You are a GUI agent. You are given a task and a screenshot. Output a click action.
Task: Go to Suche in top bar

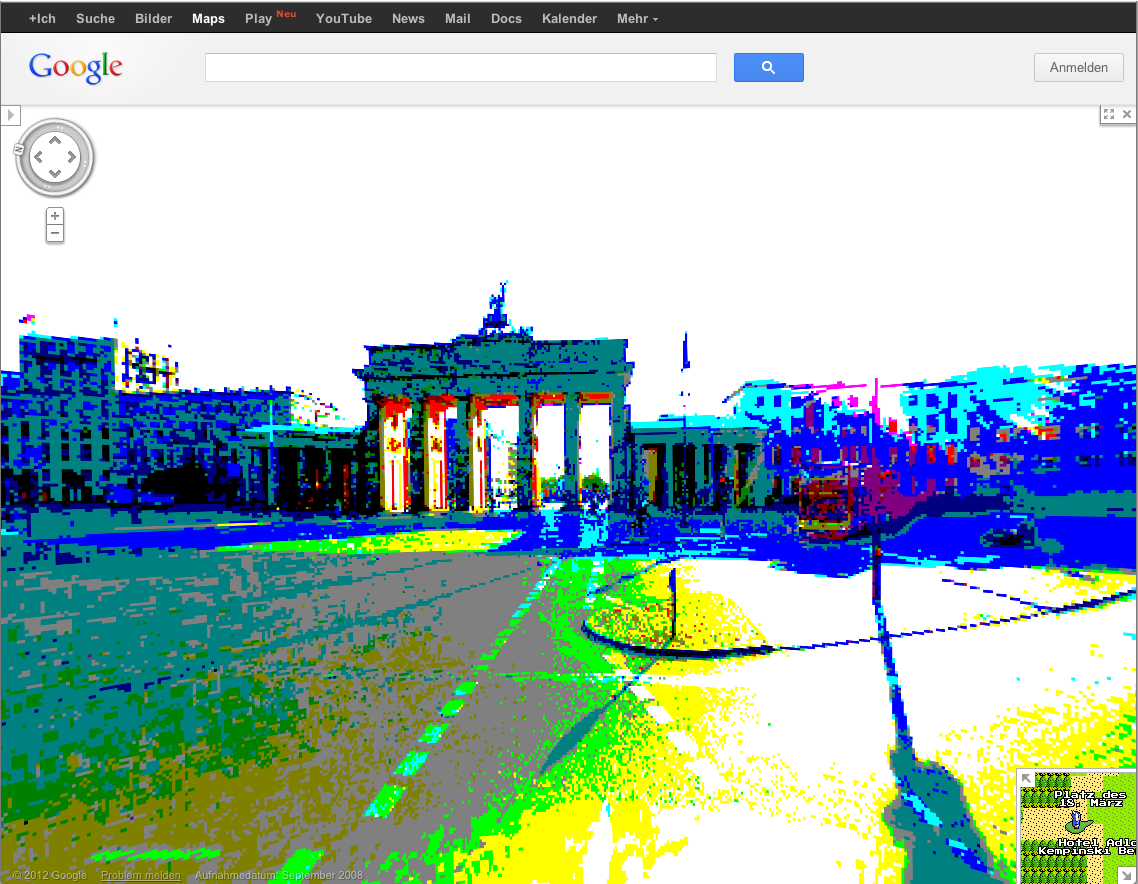pyautogui.click(x=95, y=19)
